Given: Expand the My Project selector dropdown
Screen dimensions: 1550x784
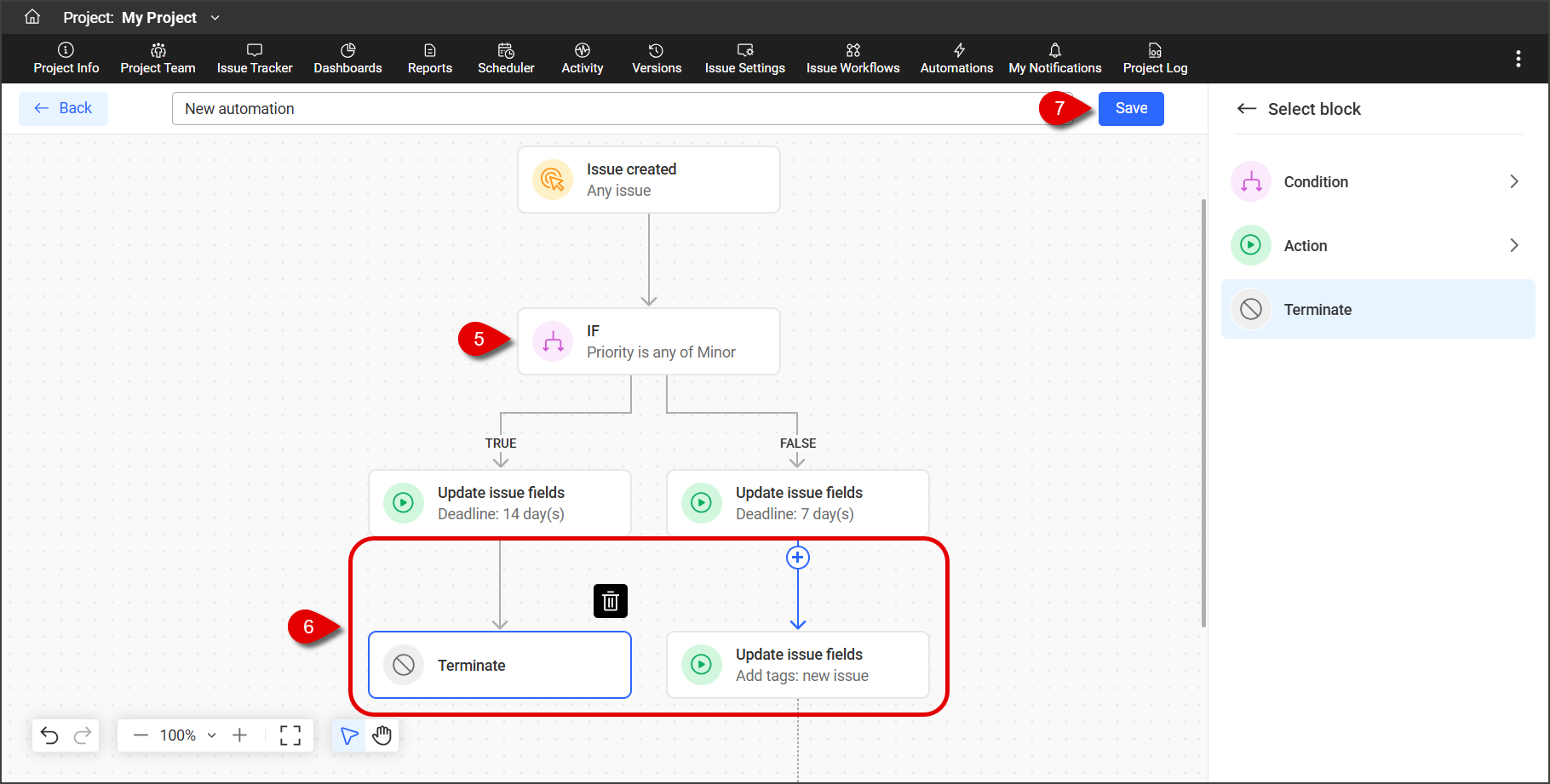Looking at the screenshot, I should click(215, 18).
